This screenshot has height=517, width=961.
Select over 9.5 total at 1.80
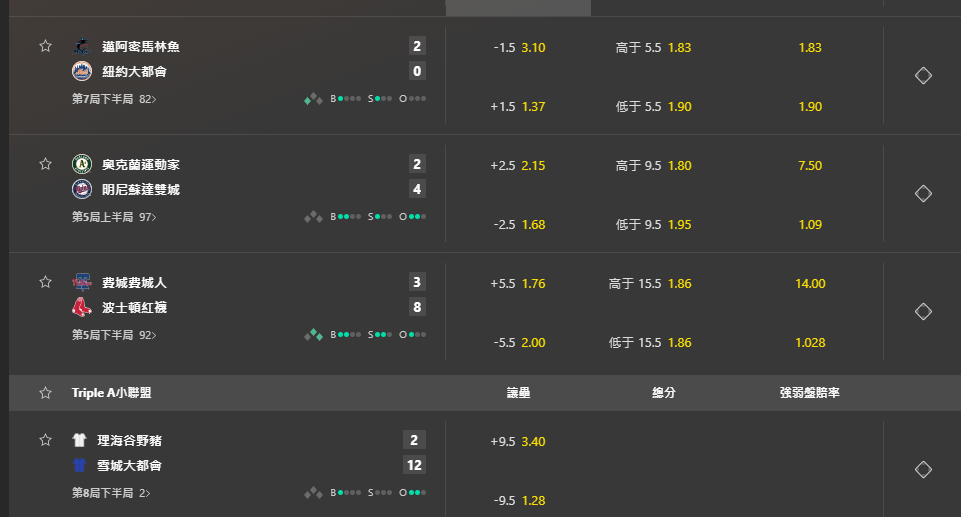point(653,166)
